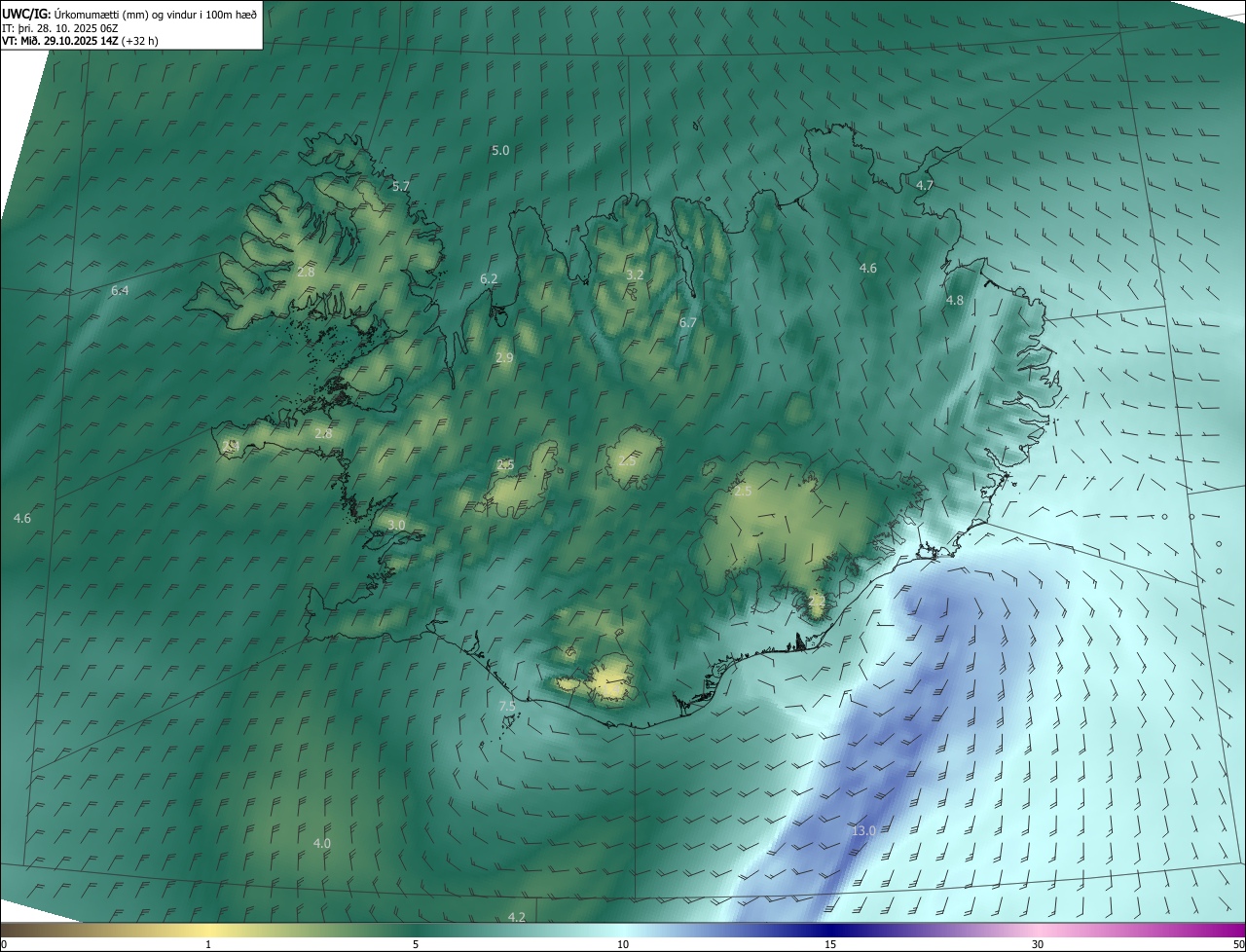The image size is (1246, 952).
Task: Click the 10 tick label on the legend
Action: (623, 944)
